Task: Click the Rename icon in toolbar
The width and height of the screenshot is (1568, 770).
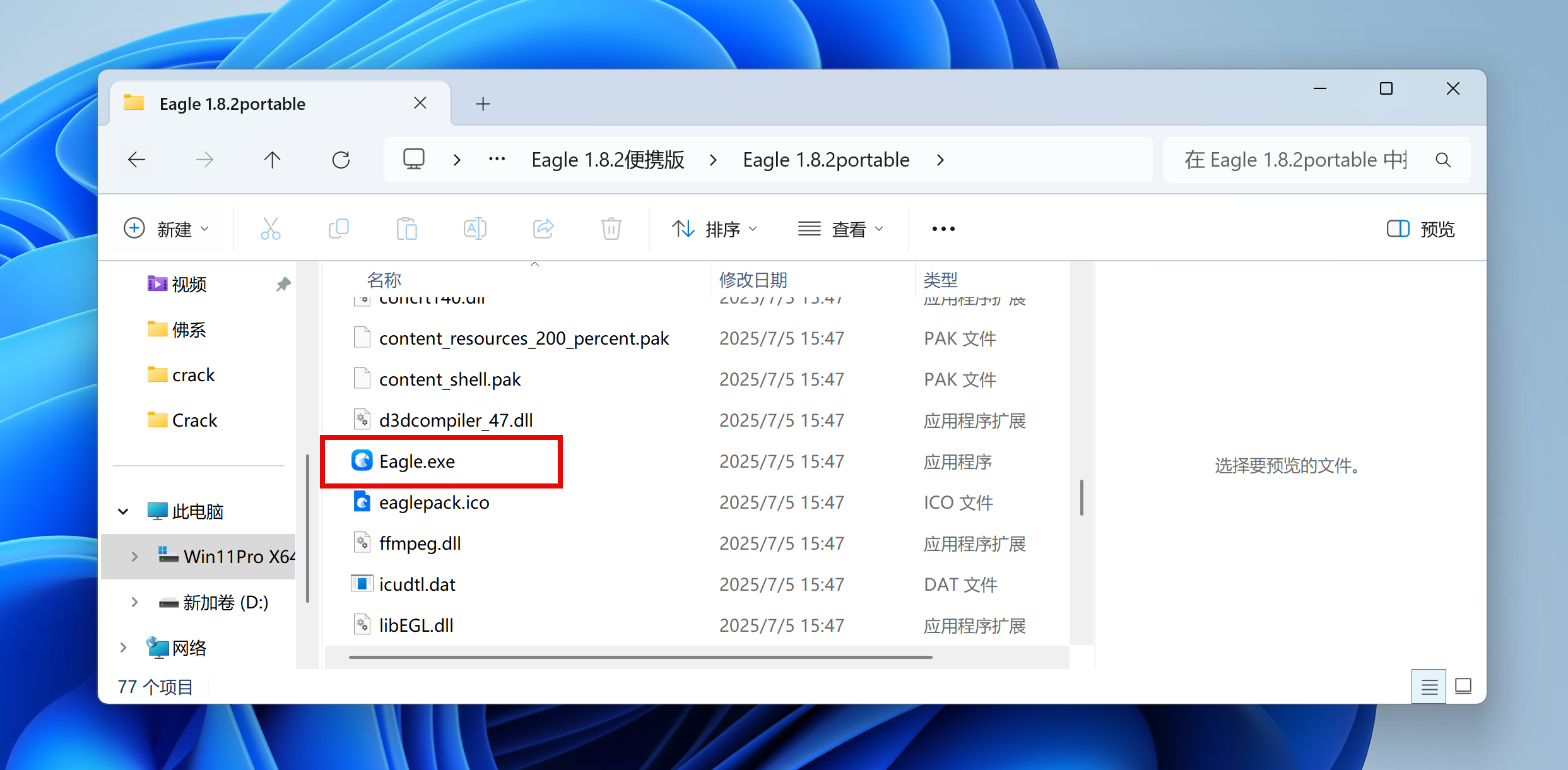Action: 475,228
